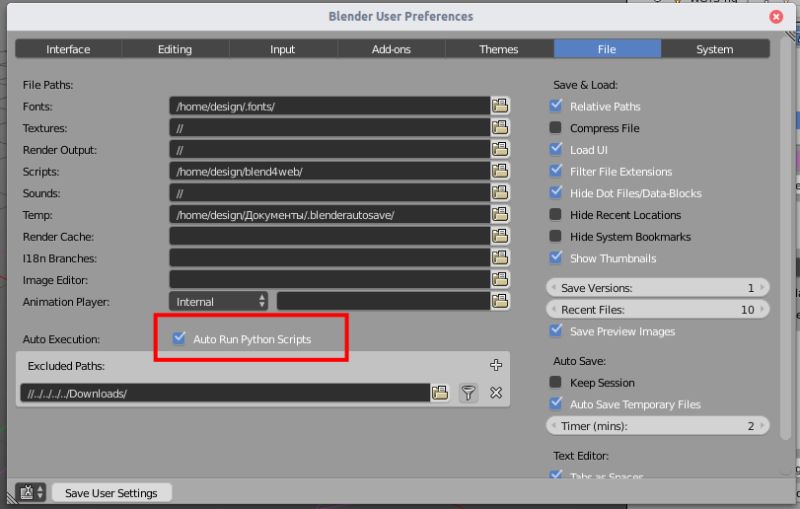The image size is (800, 509).
Task: Close the Blender User Preferences window
Action: 776,17
